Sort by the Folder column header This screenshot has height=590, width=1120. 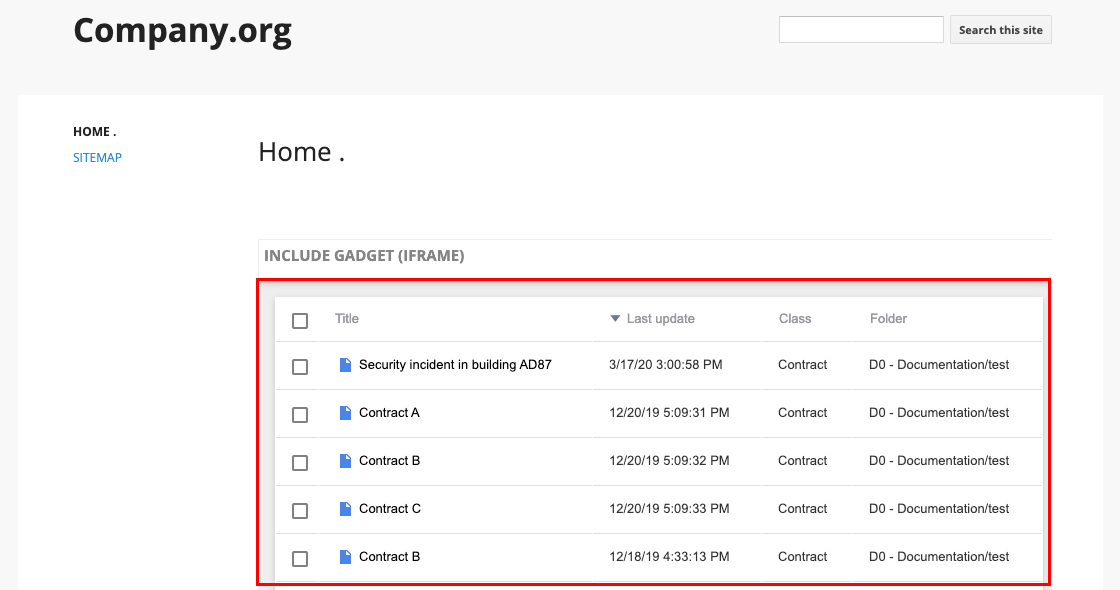point(889,319)
